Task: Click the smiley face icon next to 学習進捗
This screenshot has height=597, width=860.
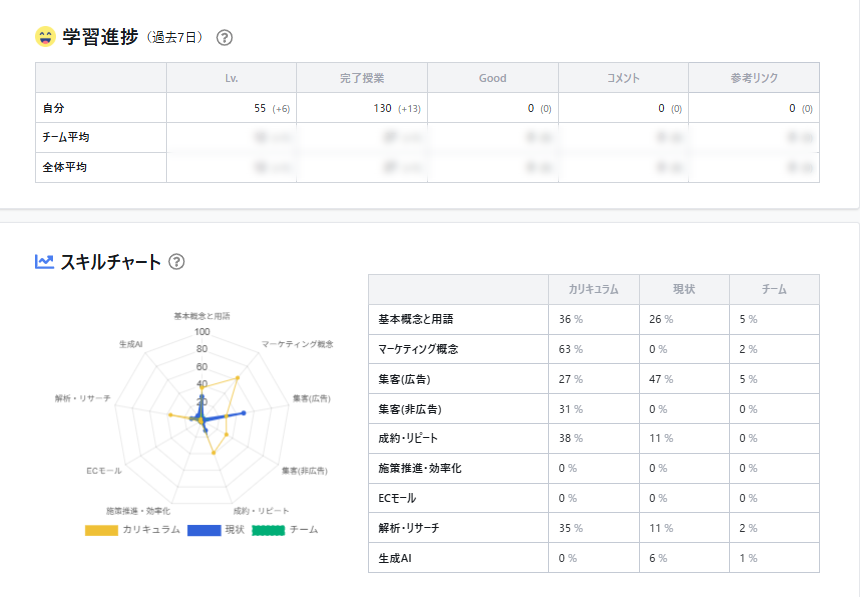Action: tap(45, 37)
